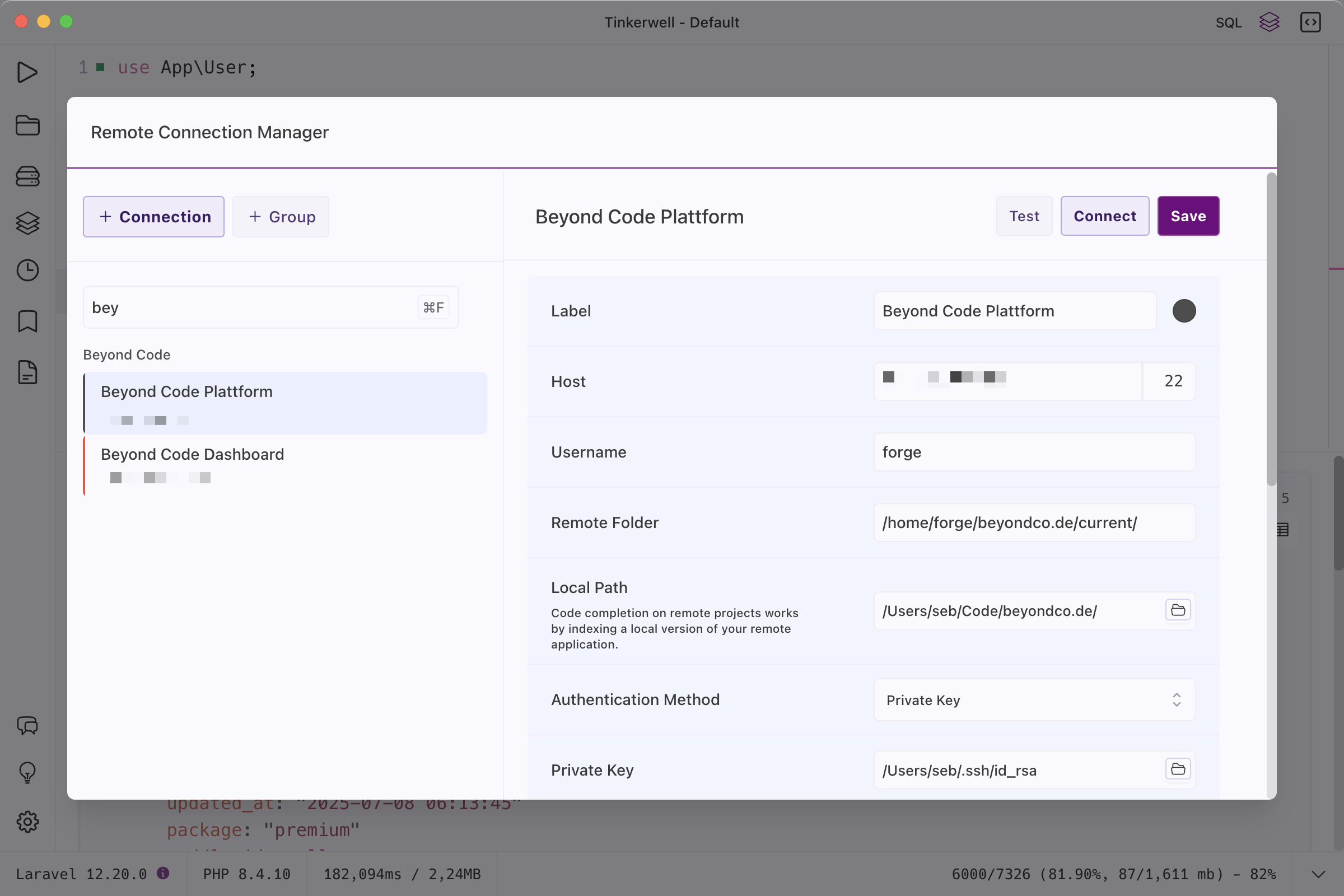Edit the Remote Folder path field
Screen dimensions: 1344x896
click(1034, 522)
